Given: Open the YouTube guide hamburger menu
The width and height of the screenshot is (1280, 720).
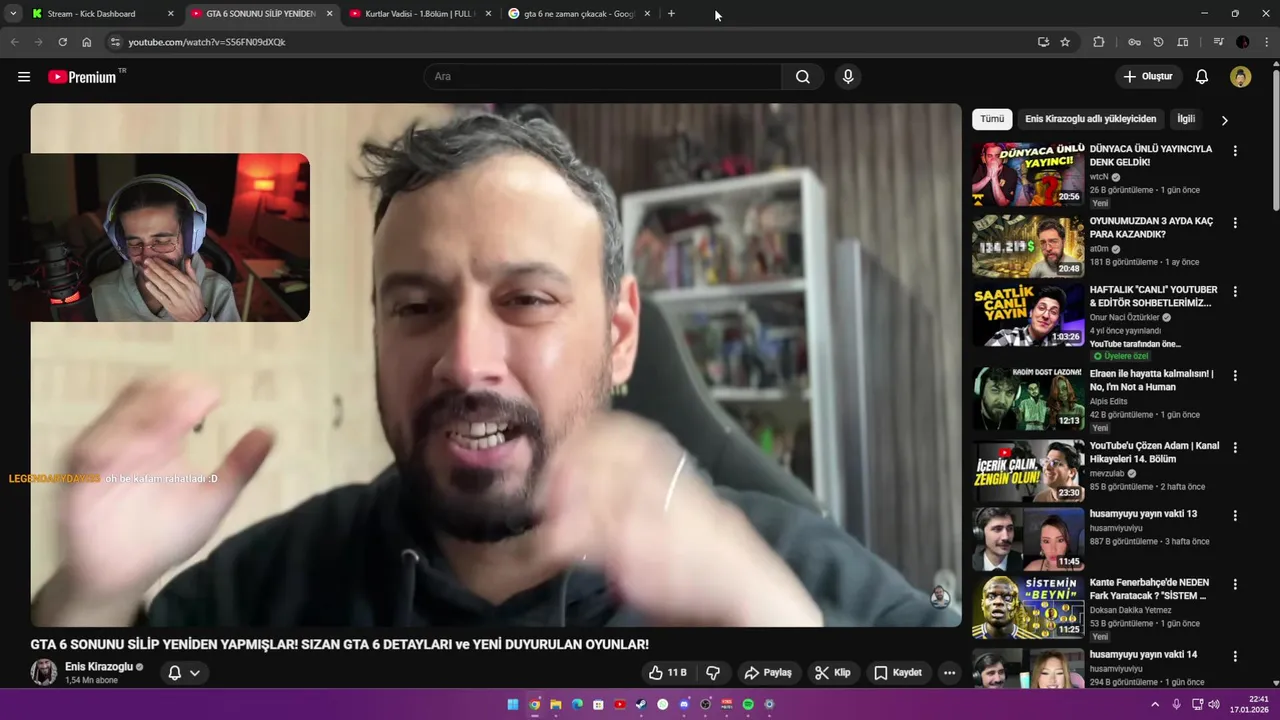Looking at the screenshot, I should 24,77.
